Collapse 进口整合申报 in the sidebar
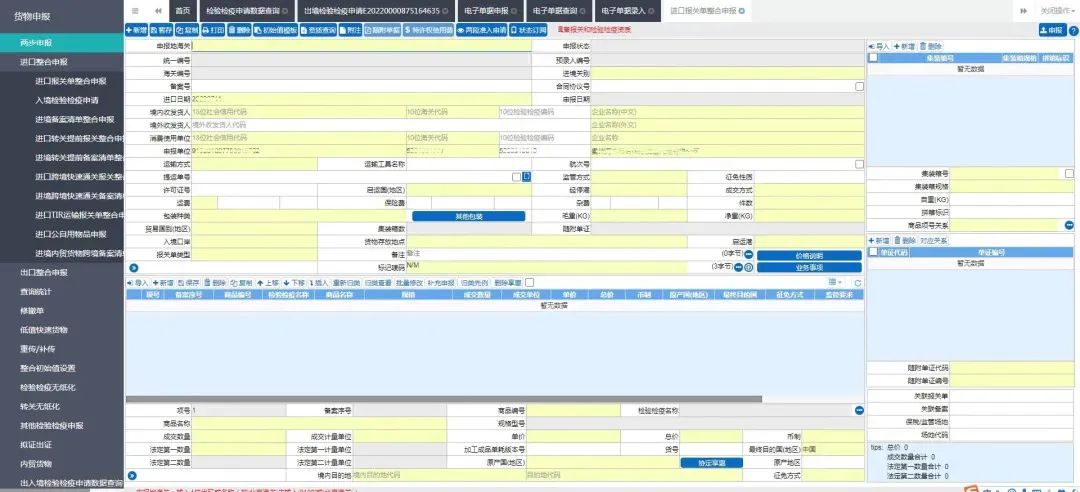The width and height of the screenshot is (1080, 492). 62,61
